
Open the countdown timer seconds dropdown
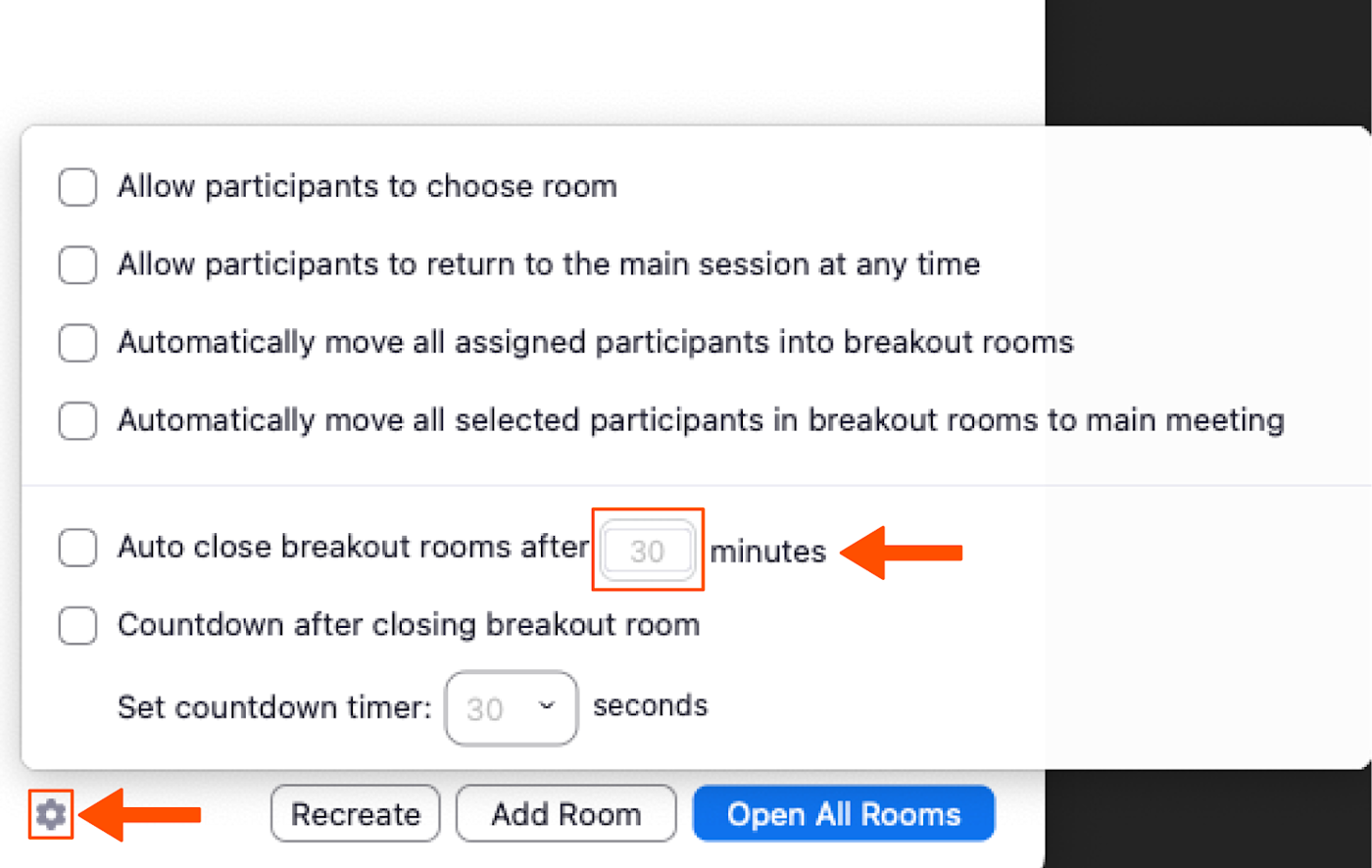[x=511, y=707]
